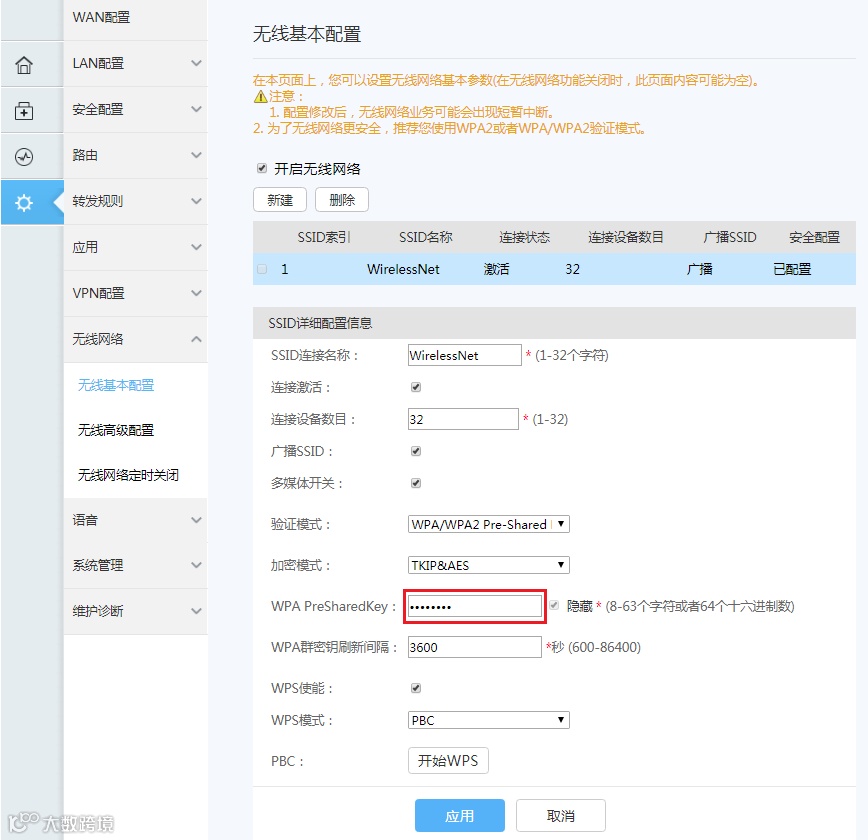Toggle 广播SSID checkbox
The width and height of the screenshot is (868, 840).
[416, 451]
